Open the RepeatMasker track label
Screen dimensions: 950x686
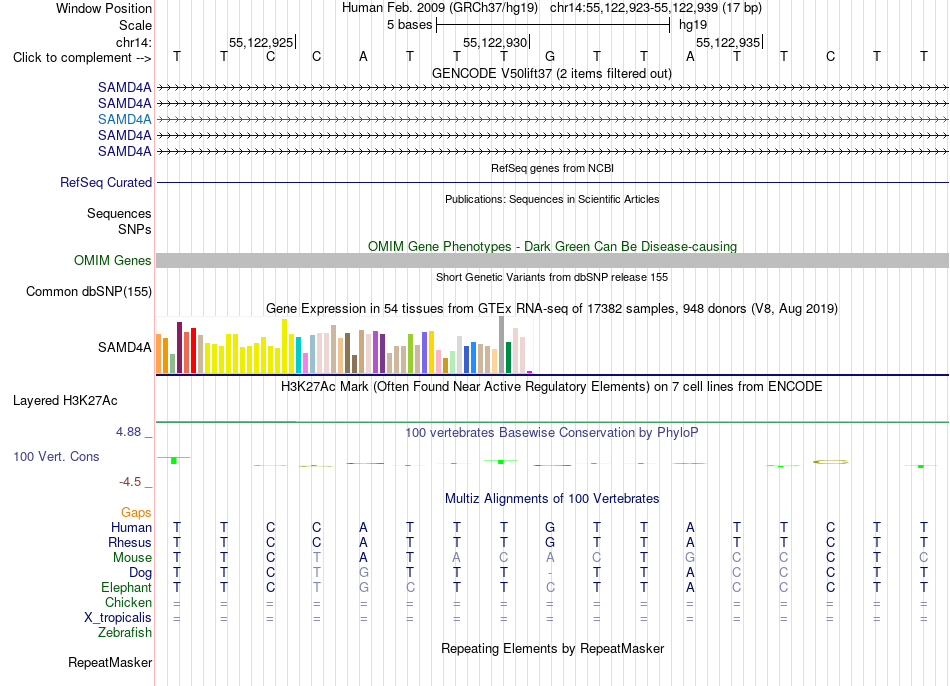coord(110,662)
